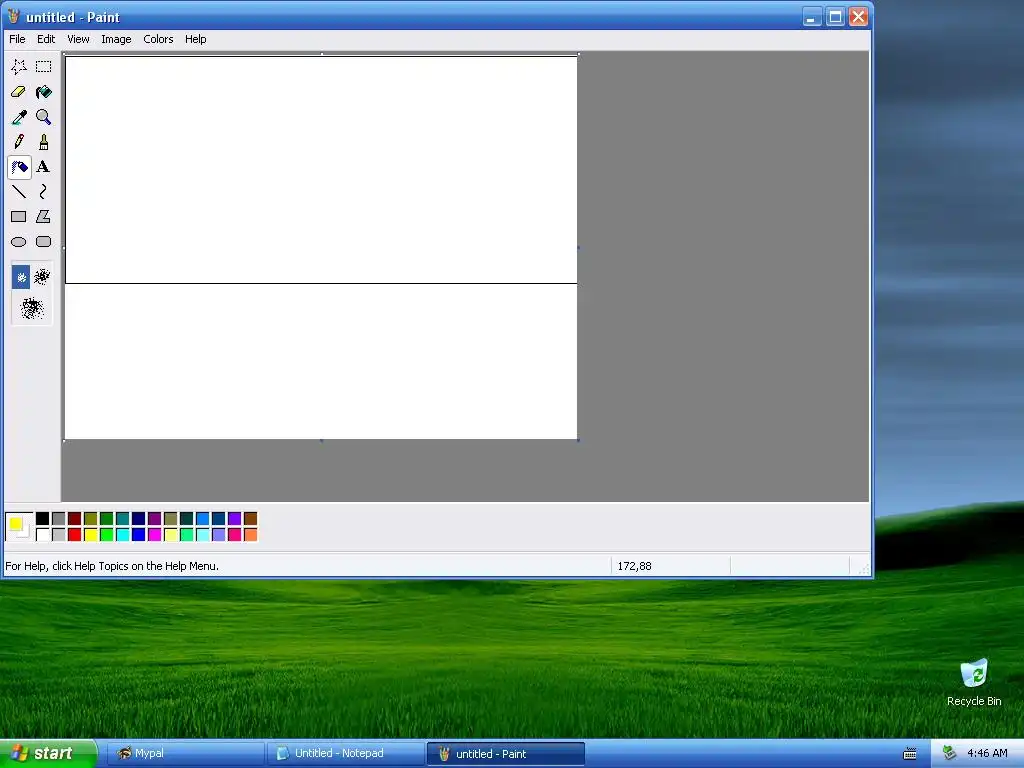Open the File menu

pos(17,39)
